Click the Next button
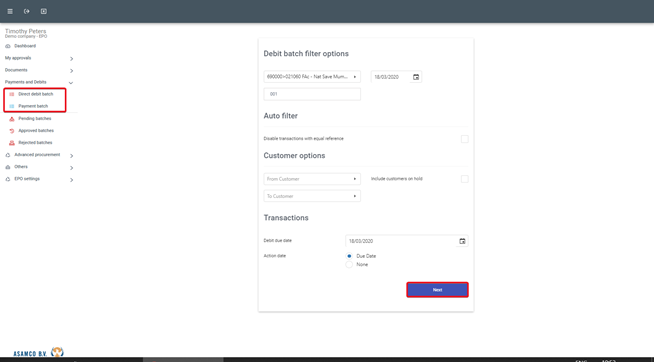654x362 pixels. (437, 290)
